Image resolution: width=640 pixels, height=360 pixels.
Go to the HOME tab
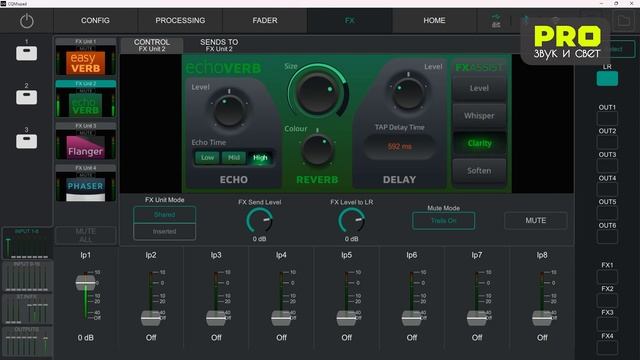(434, 20)
